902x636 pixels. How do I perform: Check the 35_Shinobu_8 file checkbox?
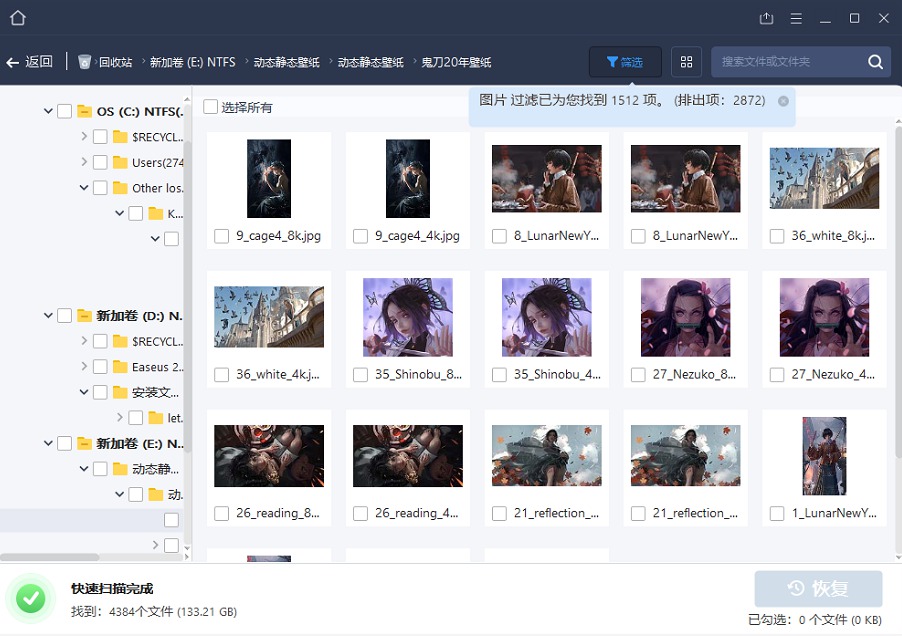click(x=360, y=375)
